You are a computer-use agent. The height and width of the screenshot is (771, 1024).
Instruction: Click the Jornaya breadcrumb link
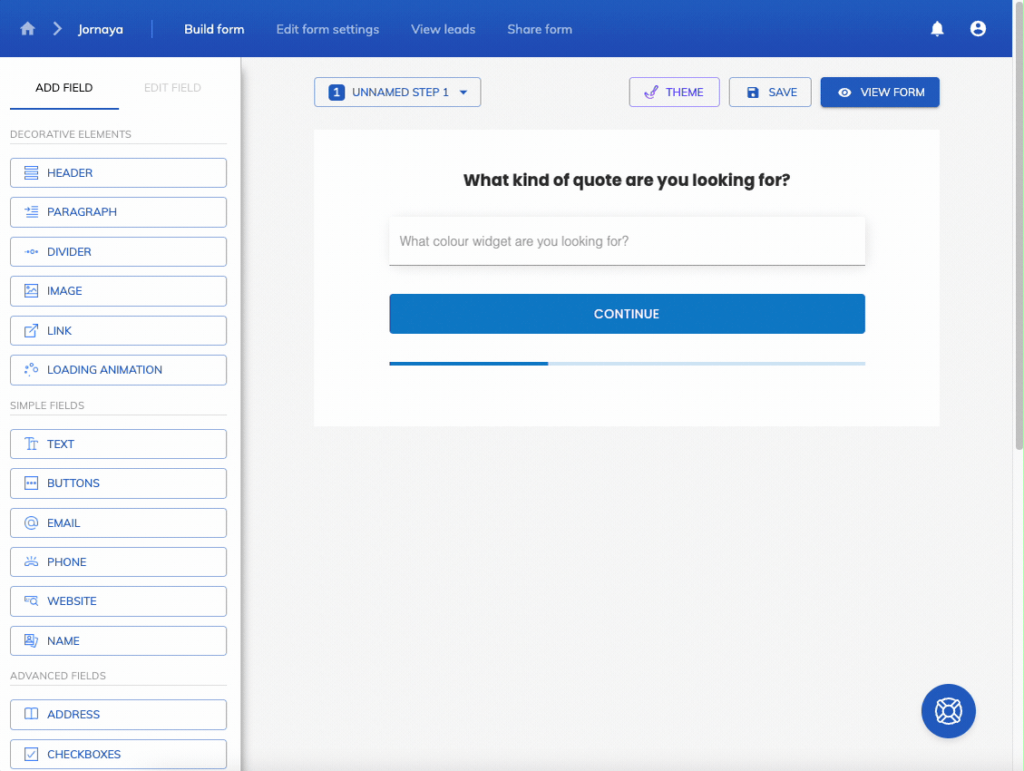click(101, 29)
